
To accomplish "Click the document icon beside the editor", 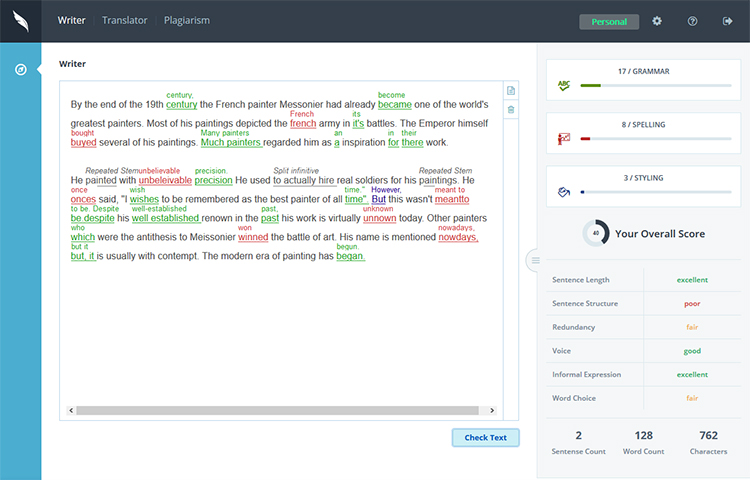I will click(511, 91).
